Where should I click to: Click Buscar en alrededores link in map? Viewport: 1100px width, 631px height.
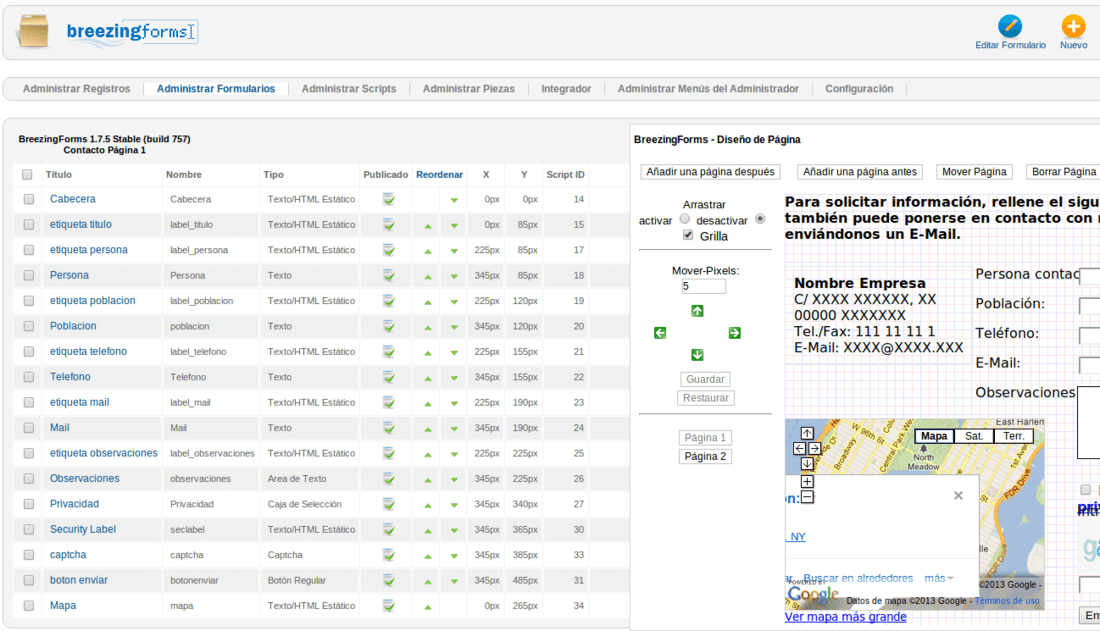(858, 578)
